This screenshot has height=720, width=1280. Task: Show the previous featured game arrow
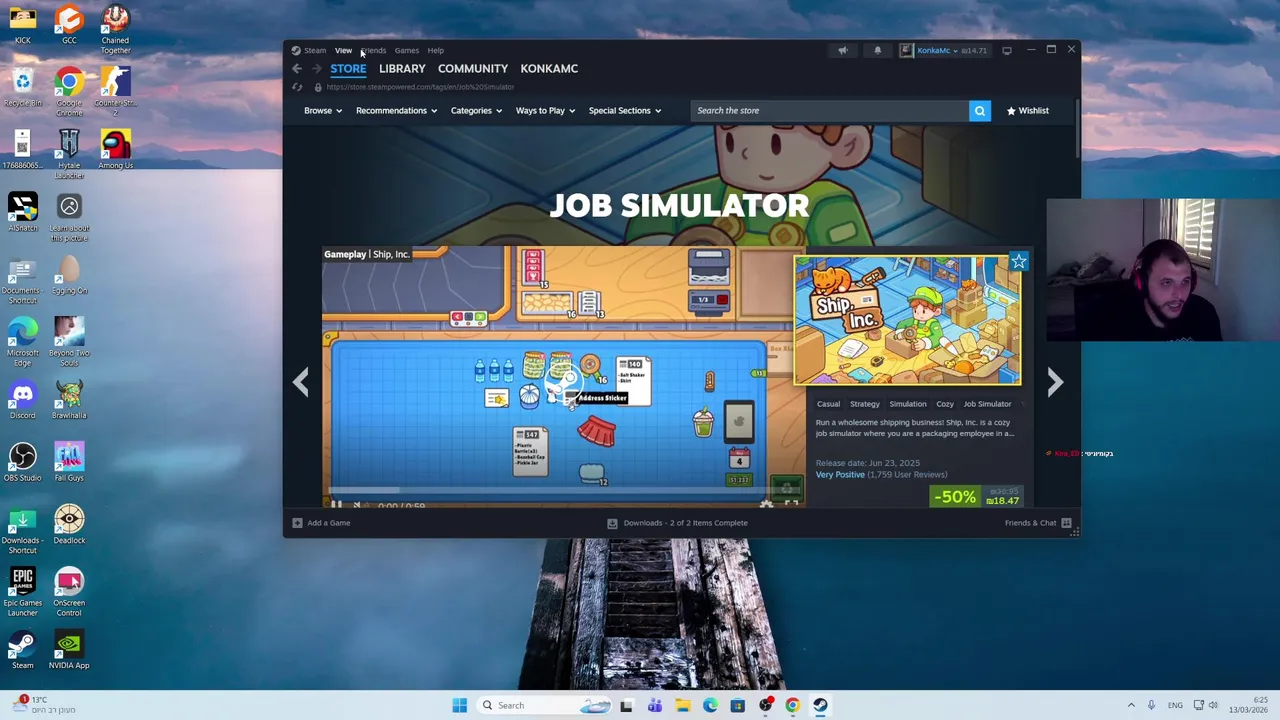coord(301,382)
